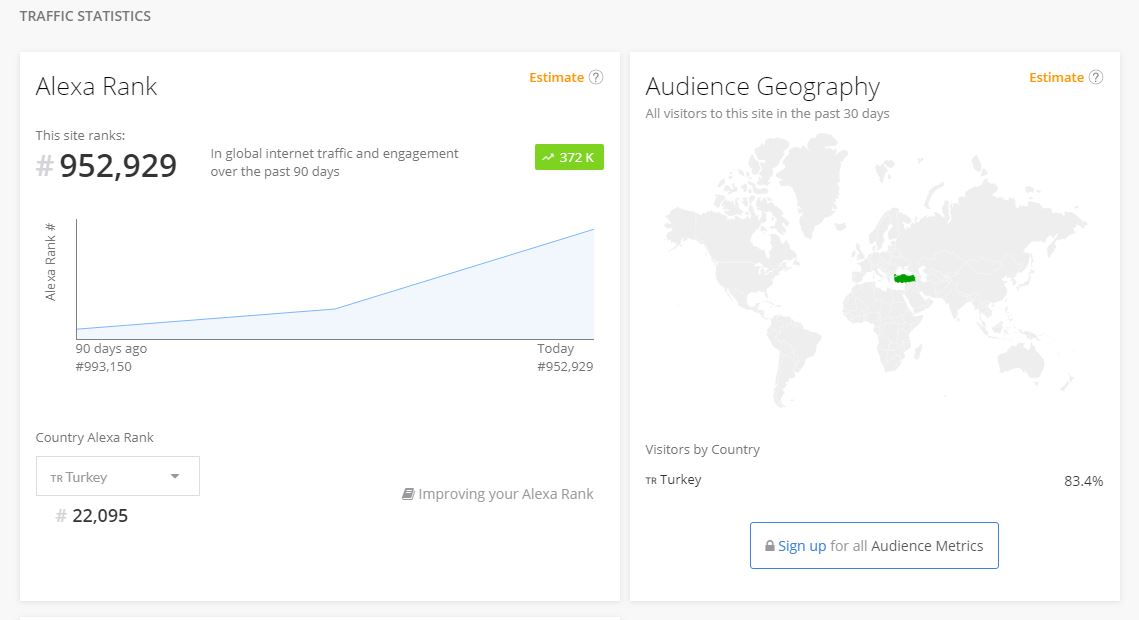Click the Sign up for all Audience Metrics button
This screenshot has height=620, width=1139.
(x=874, y=545)
